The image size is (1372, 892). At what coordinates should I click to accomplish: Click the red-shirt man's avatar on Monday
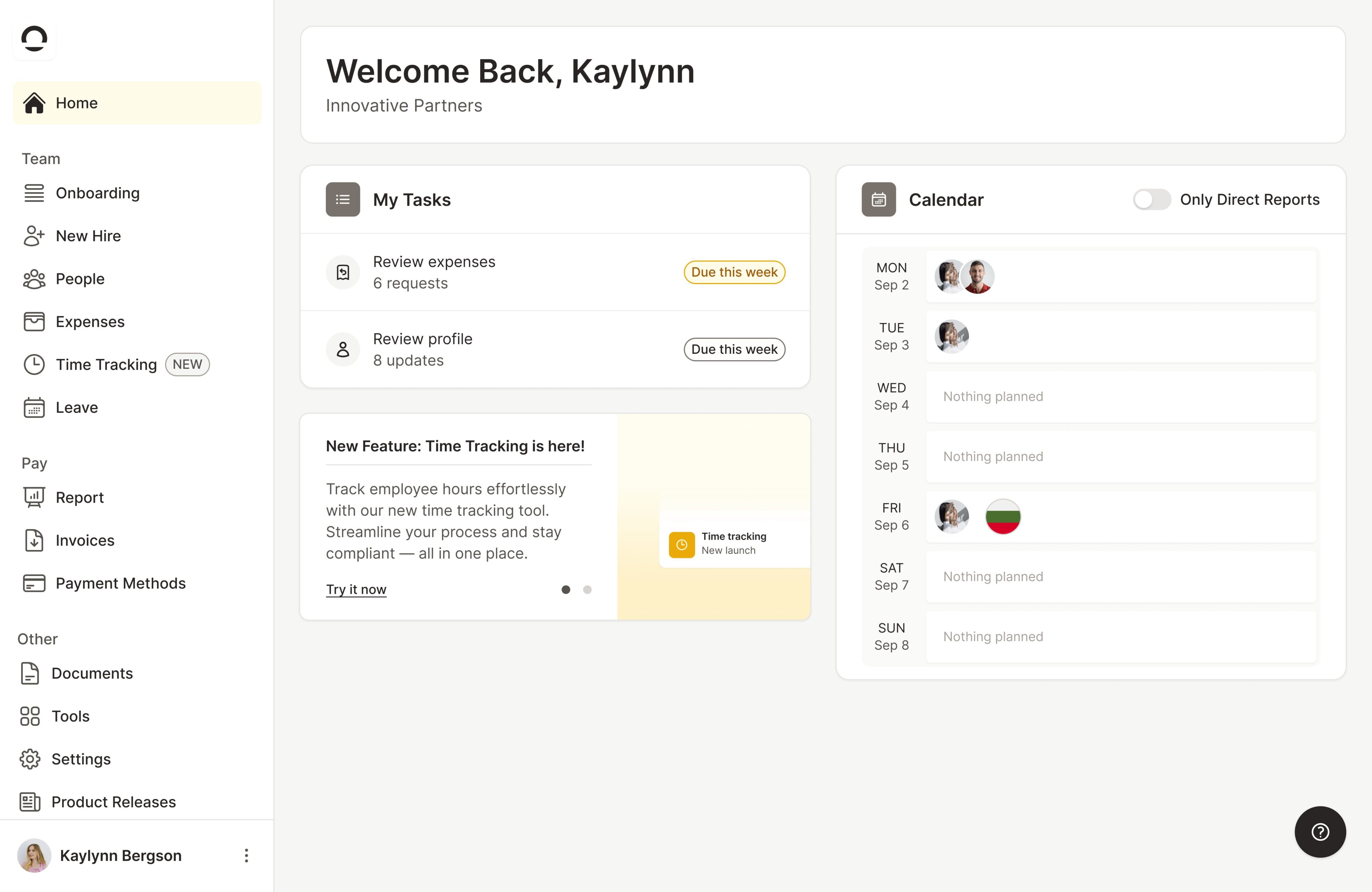click(978, 276)
